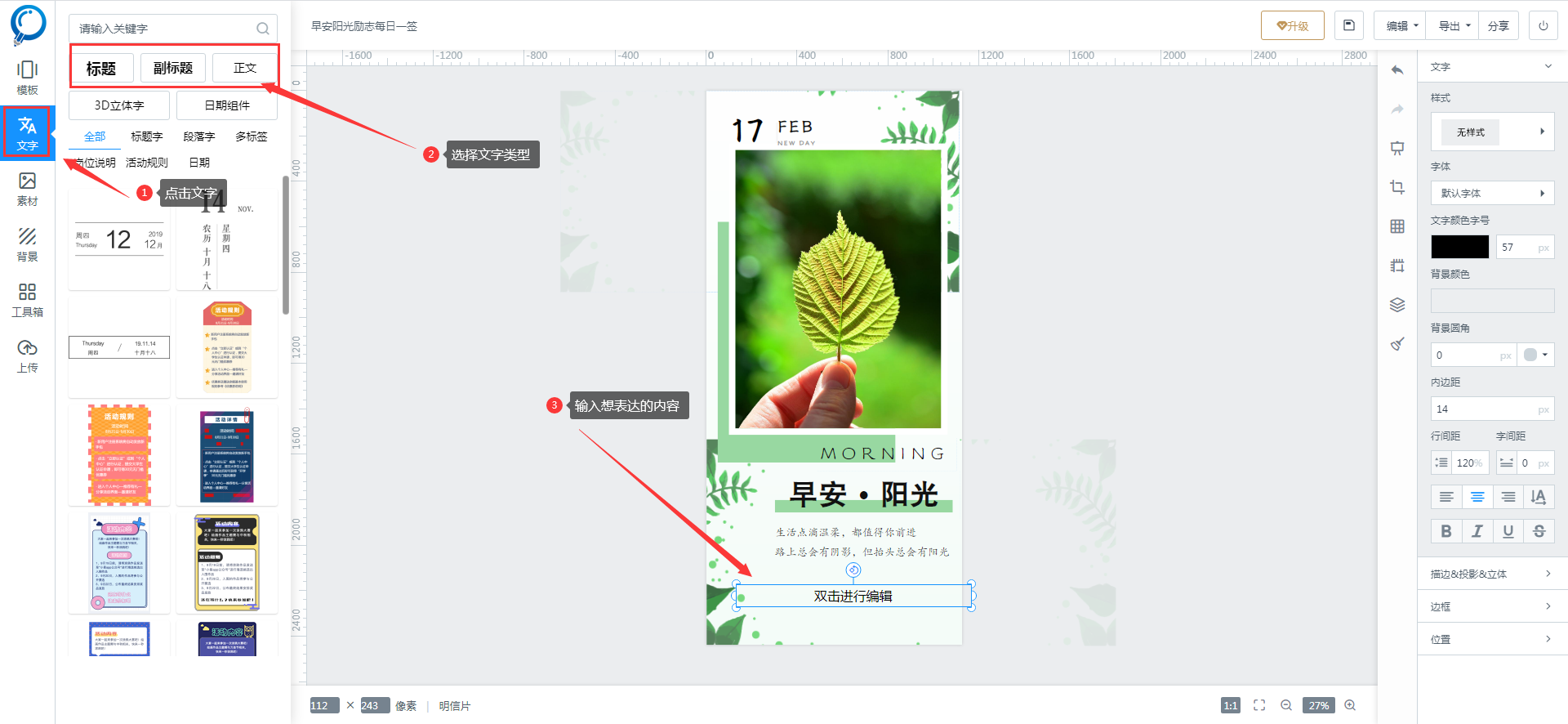The width and height of the screenshot is (1568, 724).
Task: Click the power/exit icon
Action: click(1543, 25)
